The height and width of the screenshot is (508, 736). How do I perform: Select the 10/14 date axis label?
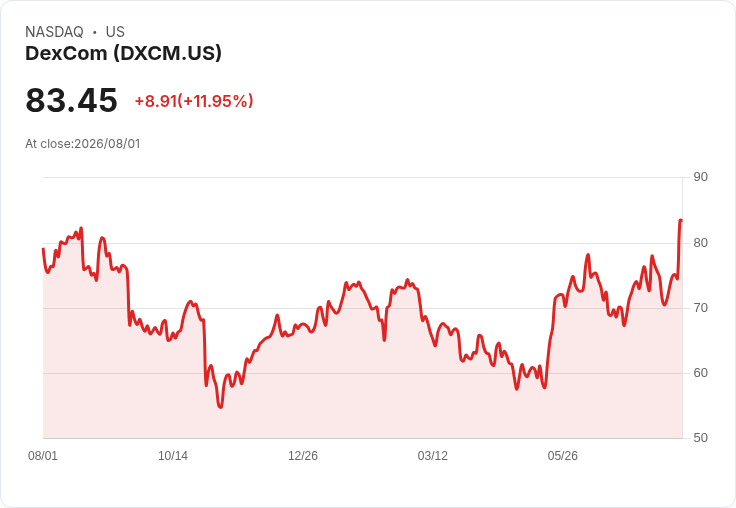pos(173,456)
